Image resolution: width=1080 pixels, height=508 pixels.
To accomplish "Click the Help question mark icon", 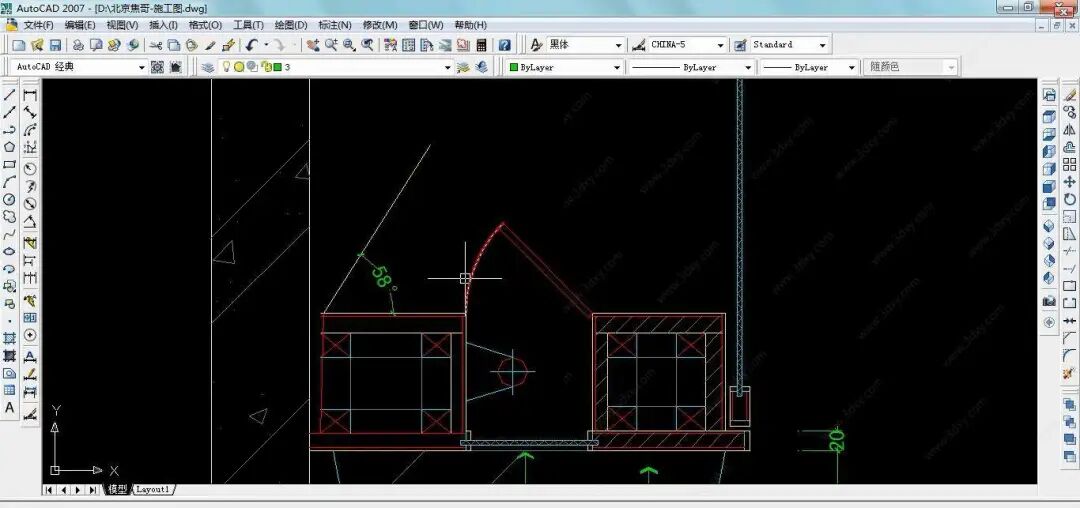I will click(x=505, y=45).
